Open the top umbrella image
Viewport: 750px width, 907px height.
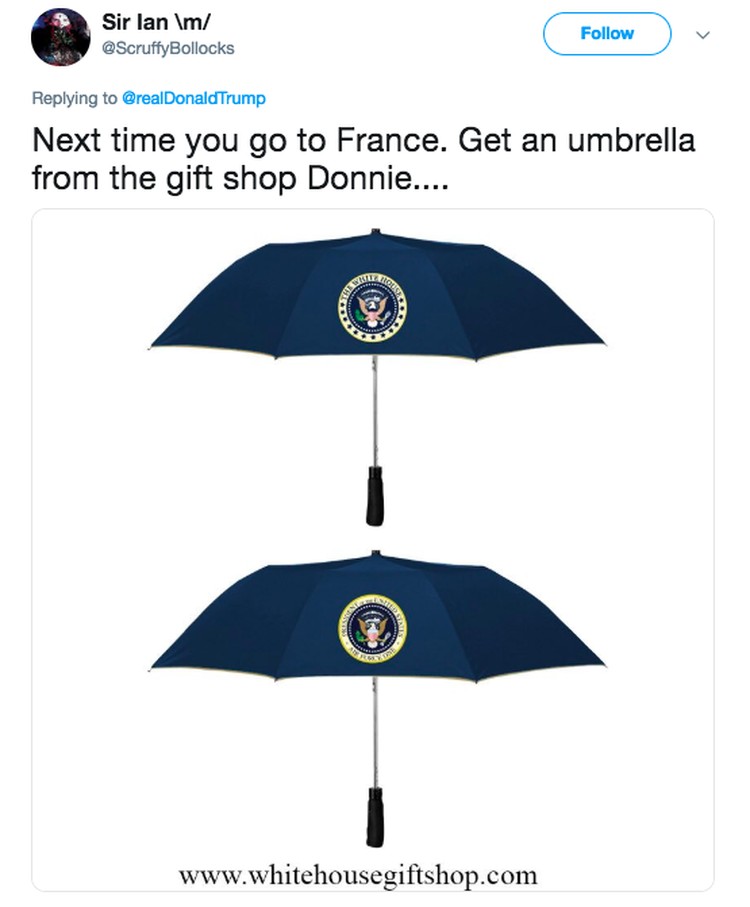[376, 377]
